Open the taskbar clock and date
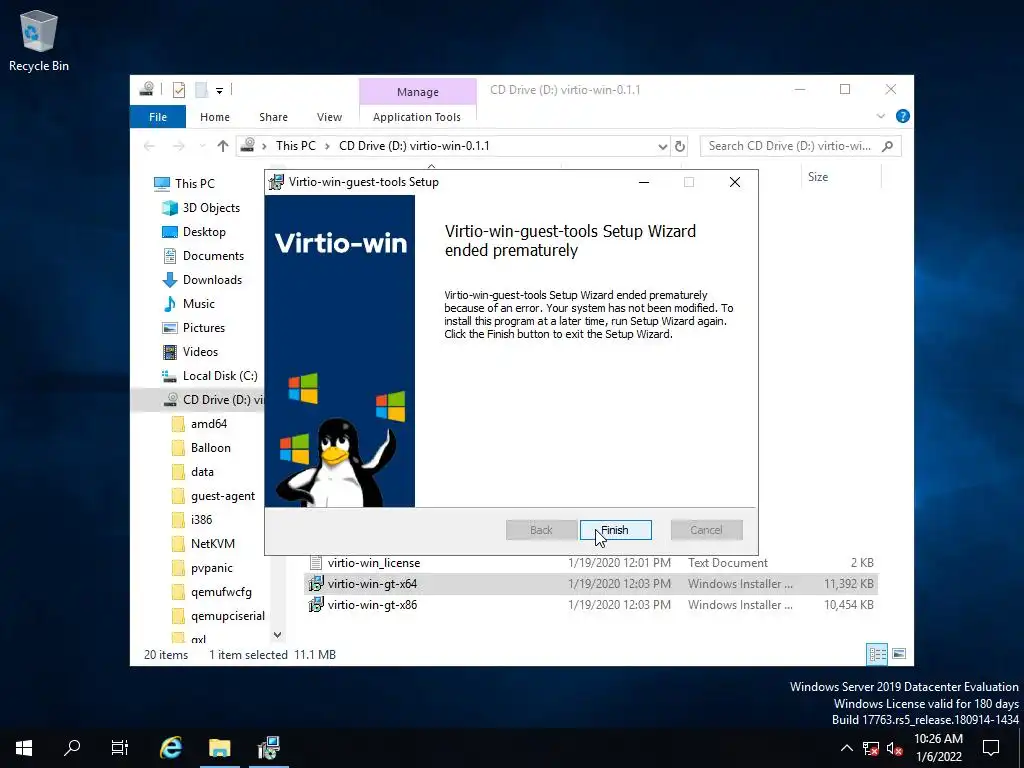 [938, 748]
